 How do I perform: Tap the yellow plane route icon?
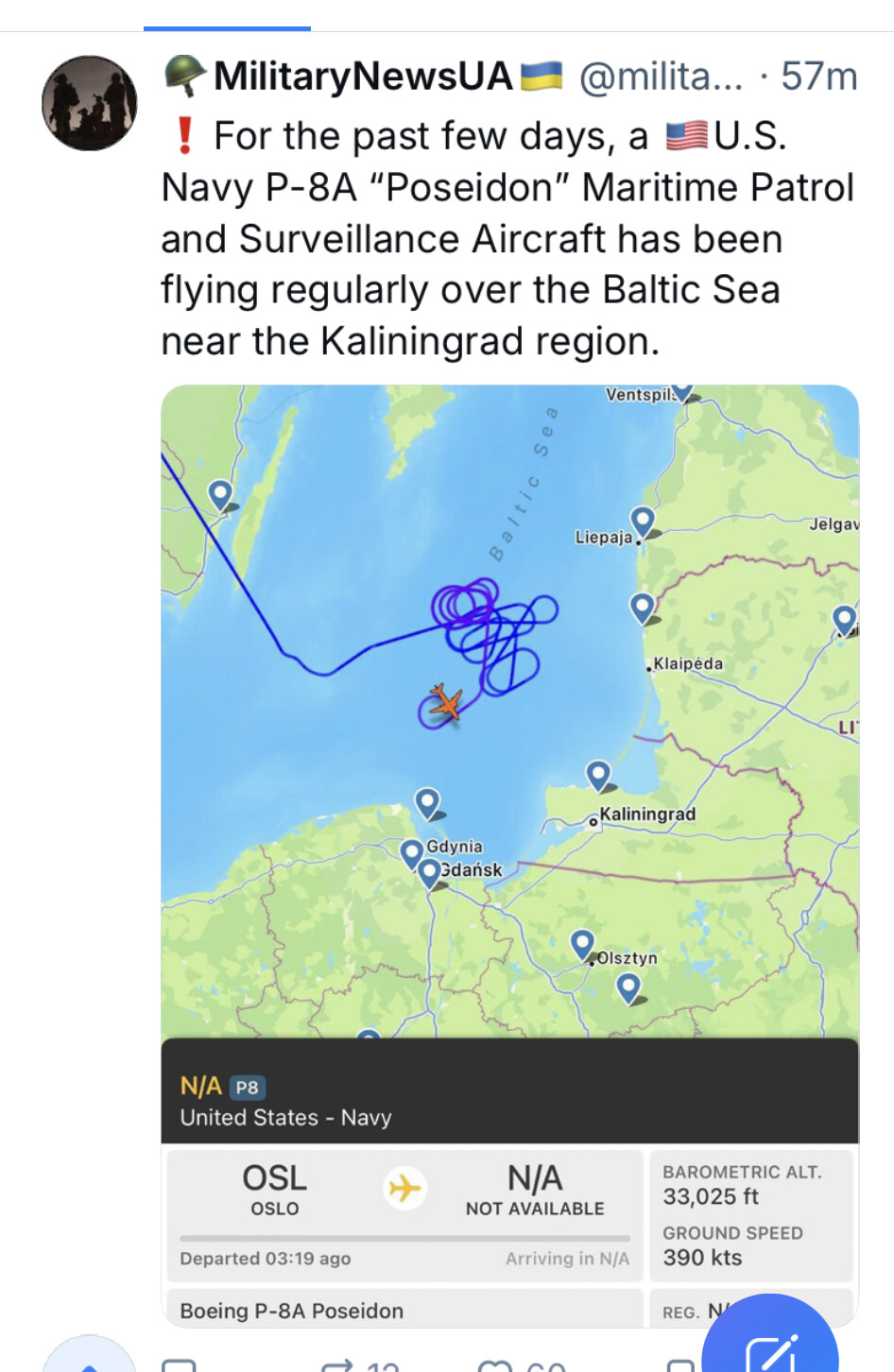click(405, 1188)
